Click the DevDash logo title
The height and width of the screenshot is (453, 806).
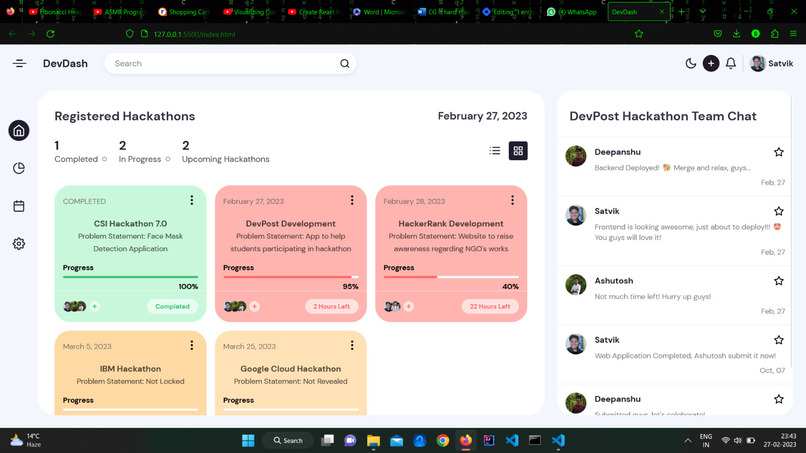[x=65, y=63]
